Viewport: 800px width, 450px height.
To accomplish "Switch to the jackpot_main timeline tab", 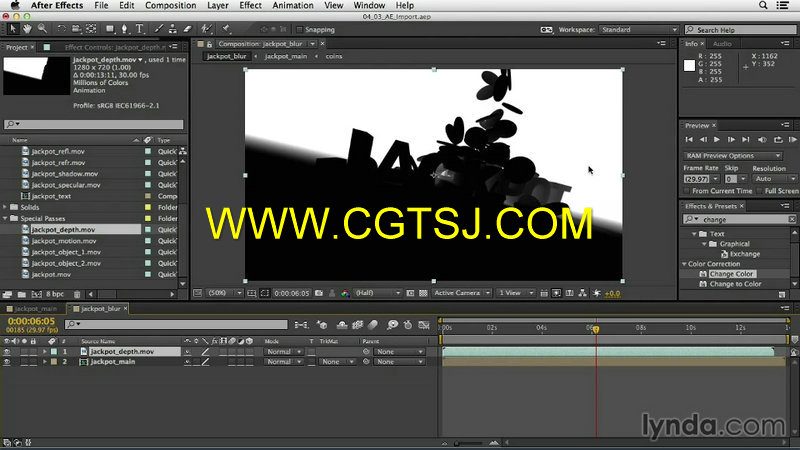I will click(x=35, y=309).
